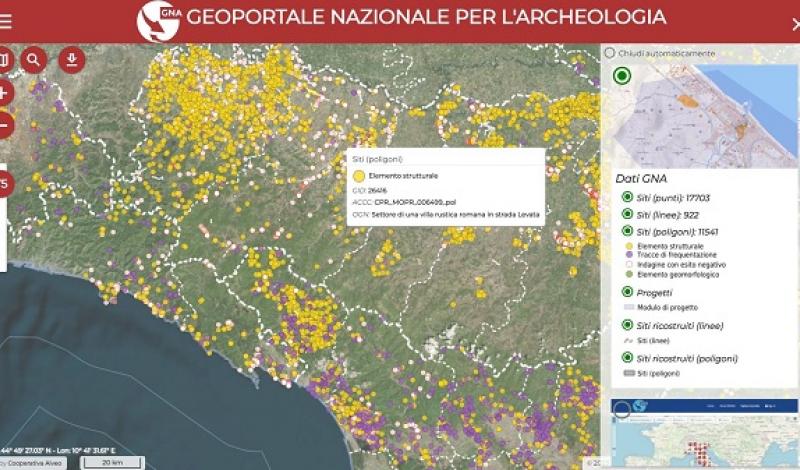Toggle Siti ricostruiti (poligoni) layer
The width and height of the screenshot is (800, 470).
[627, 358]
